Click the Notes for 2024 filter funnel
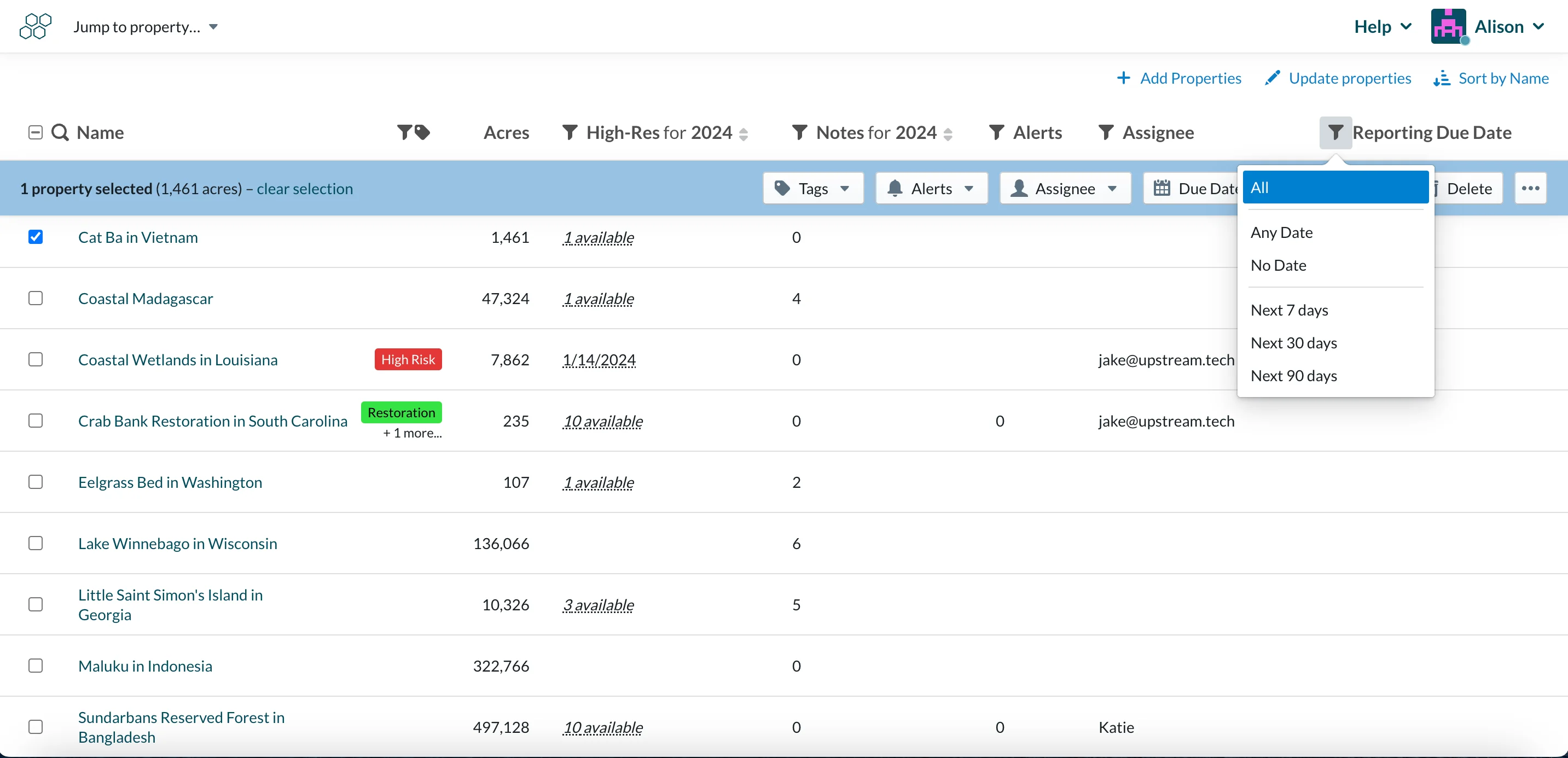 coord(799,132)
